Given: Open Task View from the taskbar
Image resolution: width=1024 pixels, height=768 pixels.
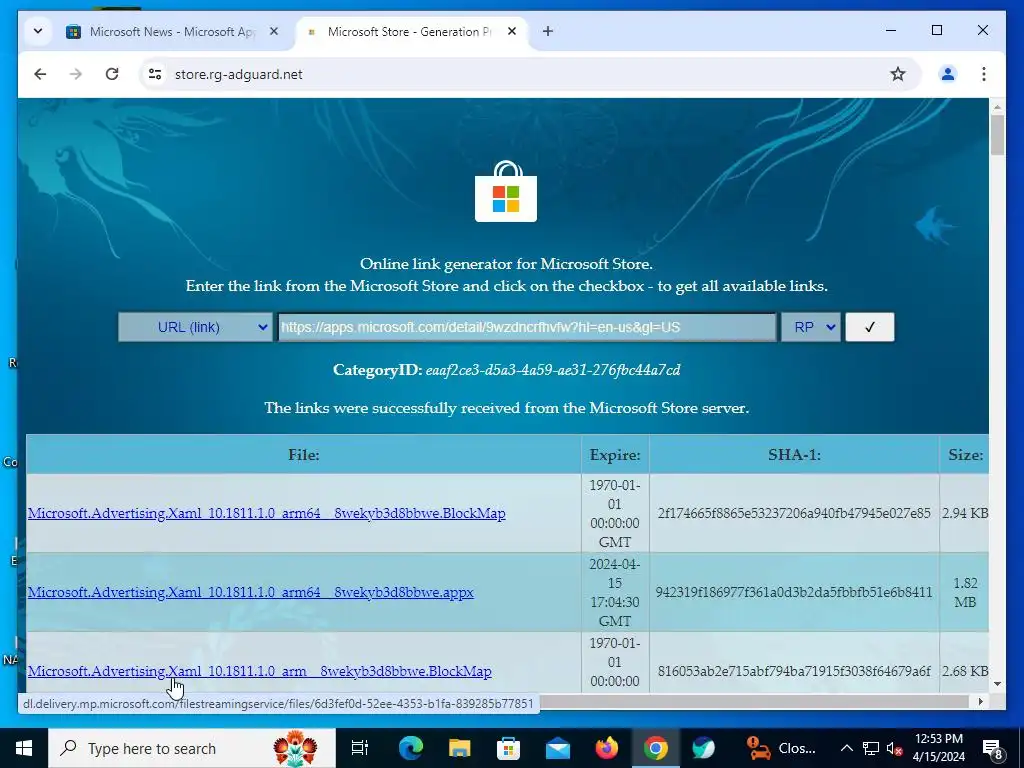Looking at the screenshot, I should pyautogui.click(x=360, y=748).
